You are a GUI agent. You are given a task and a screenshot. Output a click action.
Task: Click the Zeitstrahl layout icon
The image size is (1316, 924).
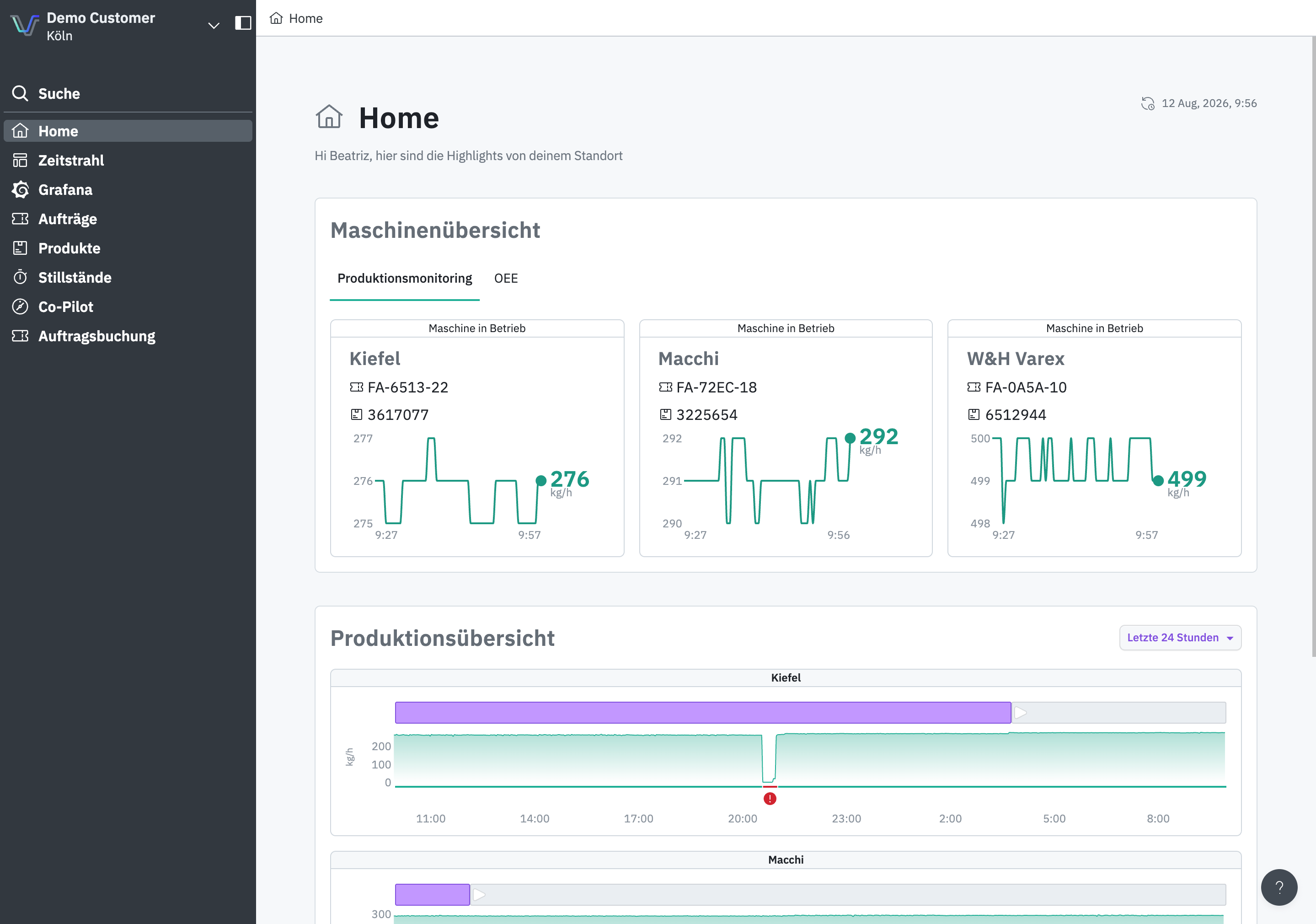tap(20, 160)
